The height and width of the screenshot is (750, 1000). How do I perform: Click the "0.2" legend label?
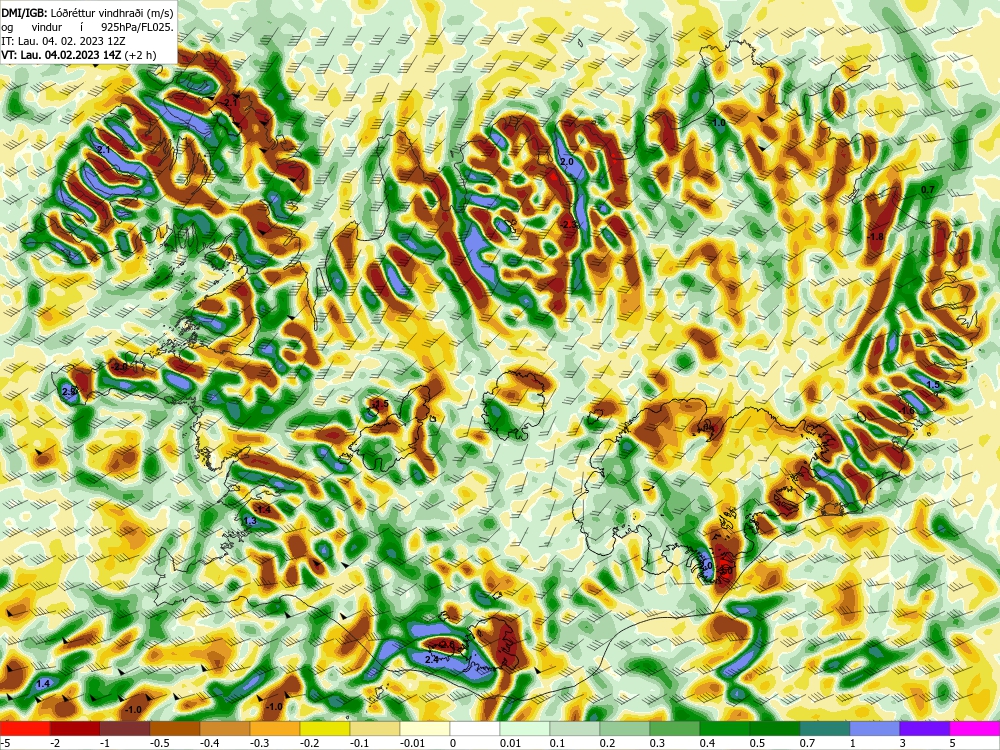607,743
